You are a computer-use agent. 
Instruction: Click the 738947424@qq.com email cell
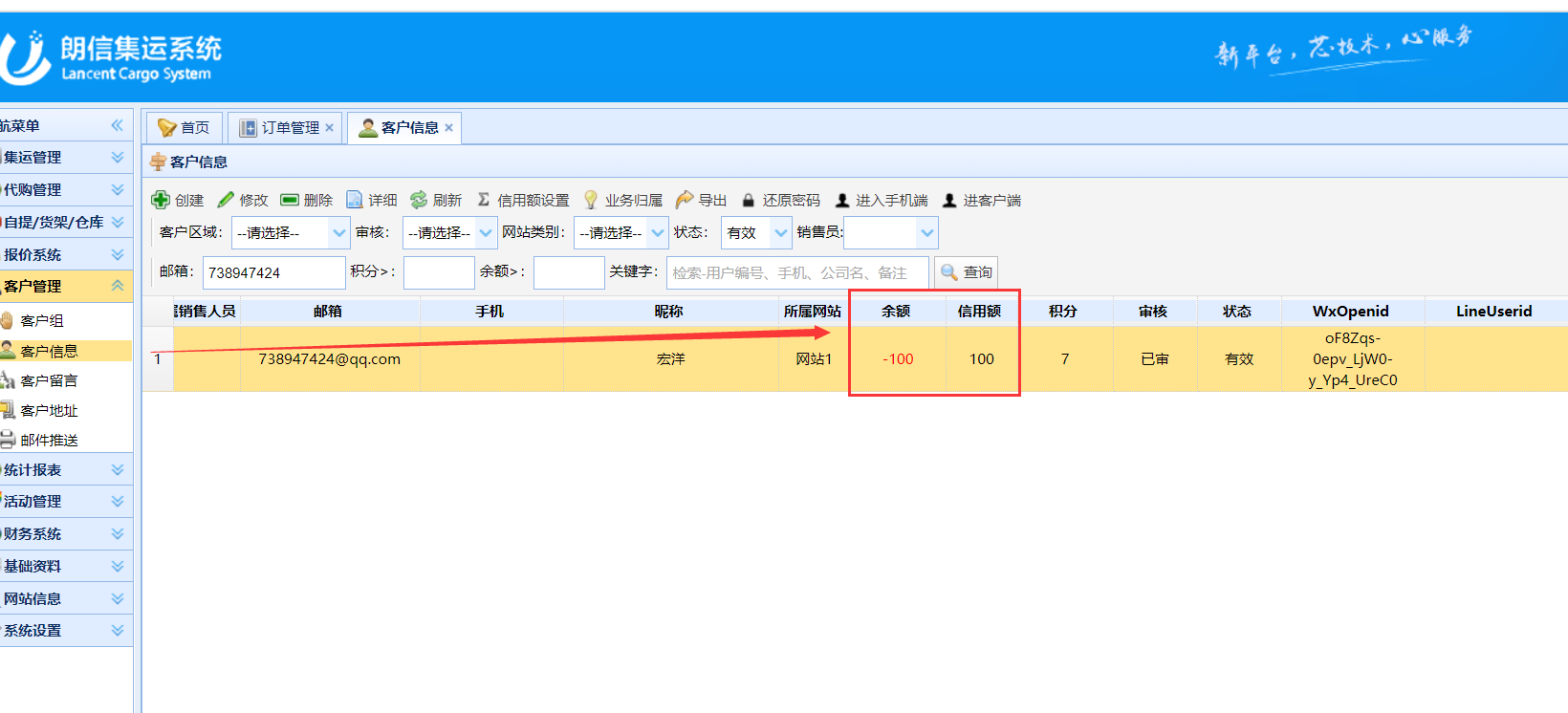329,359
